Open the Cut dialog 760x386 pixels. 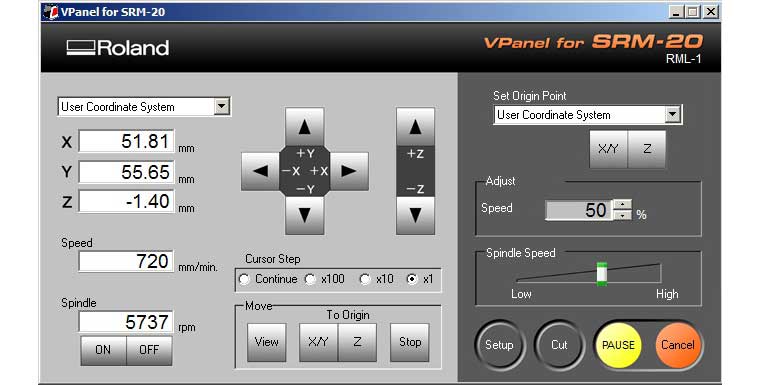tap(559, 345)
